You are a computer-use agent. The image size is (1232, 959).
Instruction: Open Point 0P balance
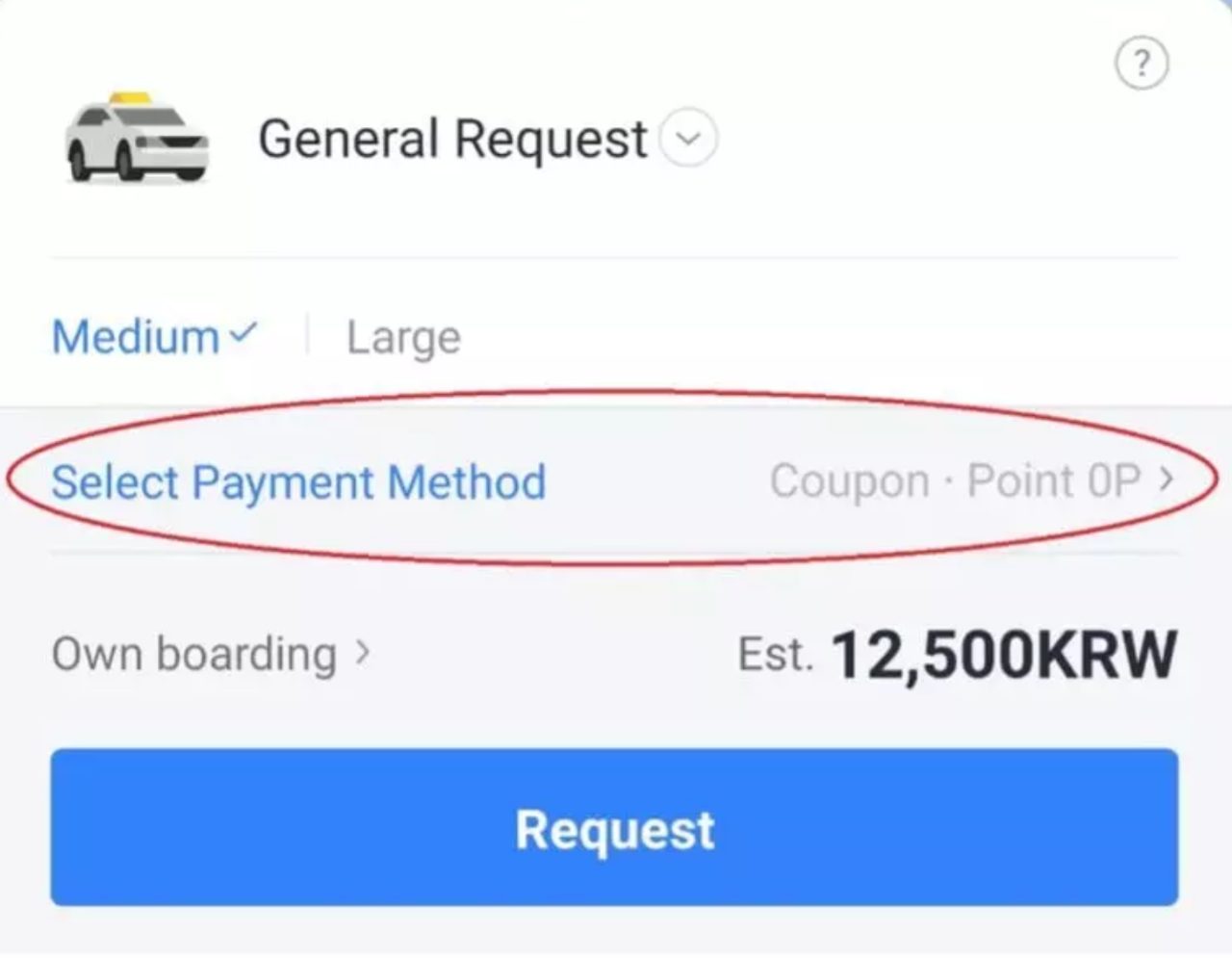point(1053,480)
